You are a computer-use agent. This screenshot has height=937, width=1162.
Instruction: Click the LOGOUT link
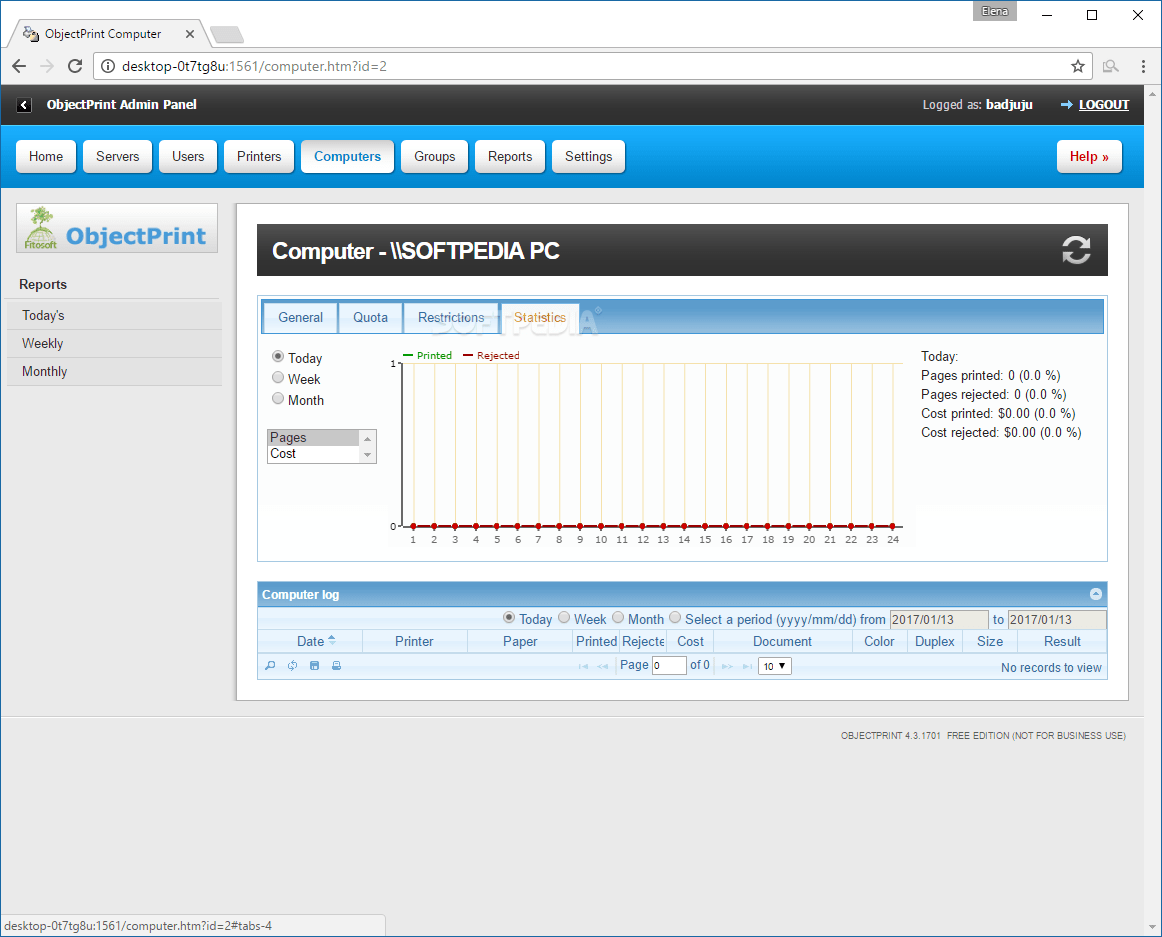coord(1104,105)
